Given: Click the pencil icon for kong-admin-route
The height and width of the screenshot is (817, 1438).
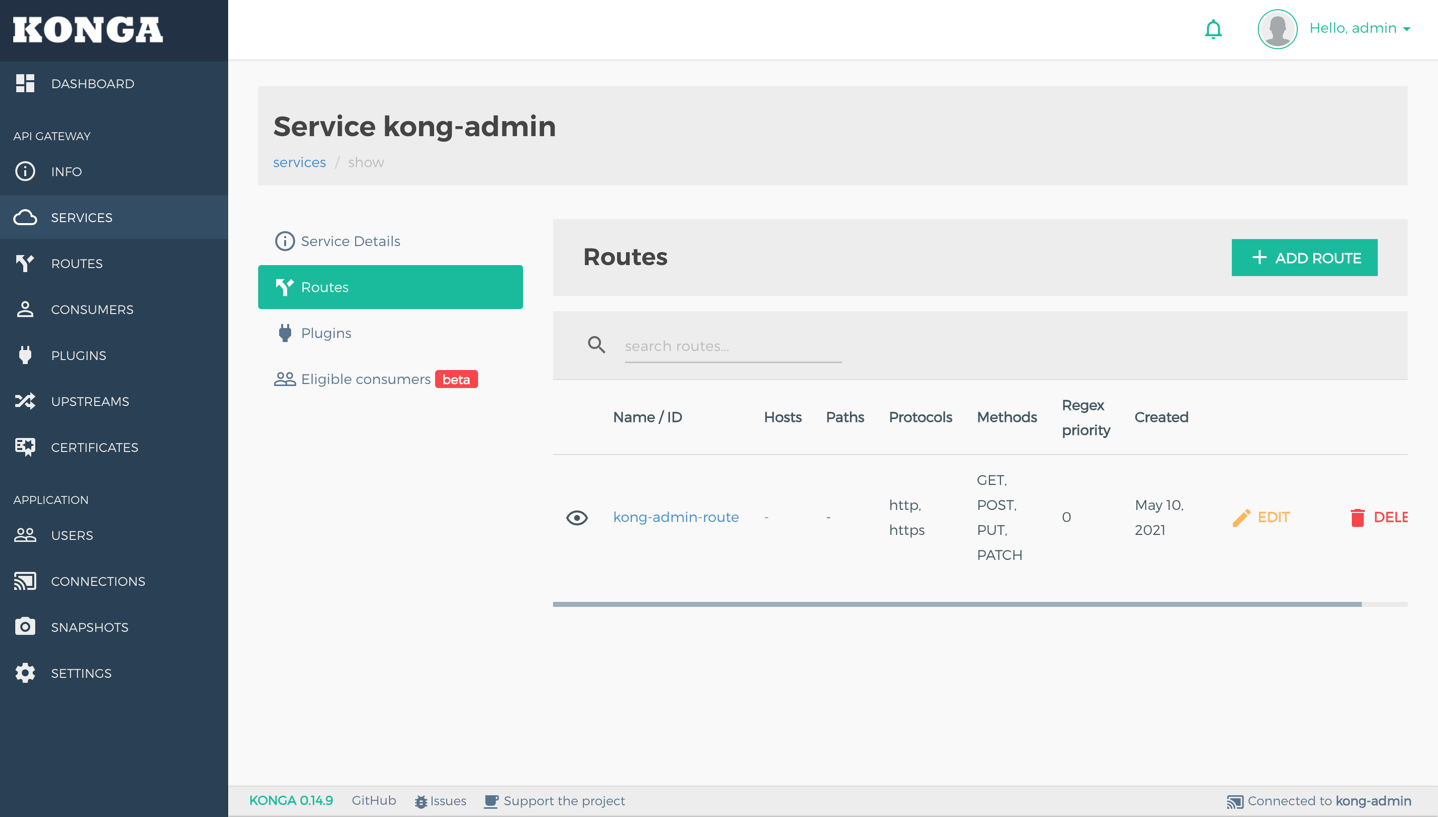Looking at the screenshot, I should click(1241, 518).
